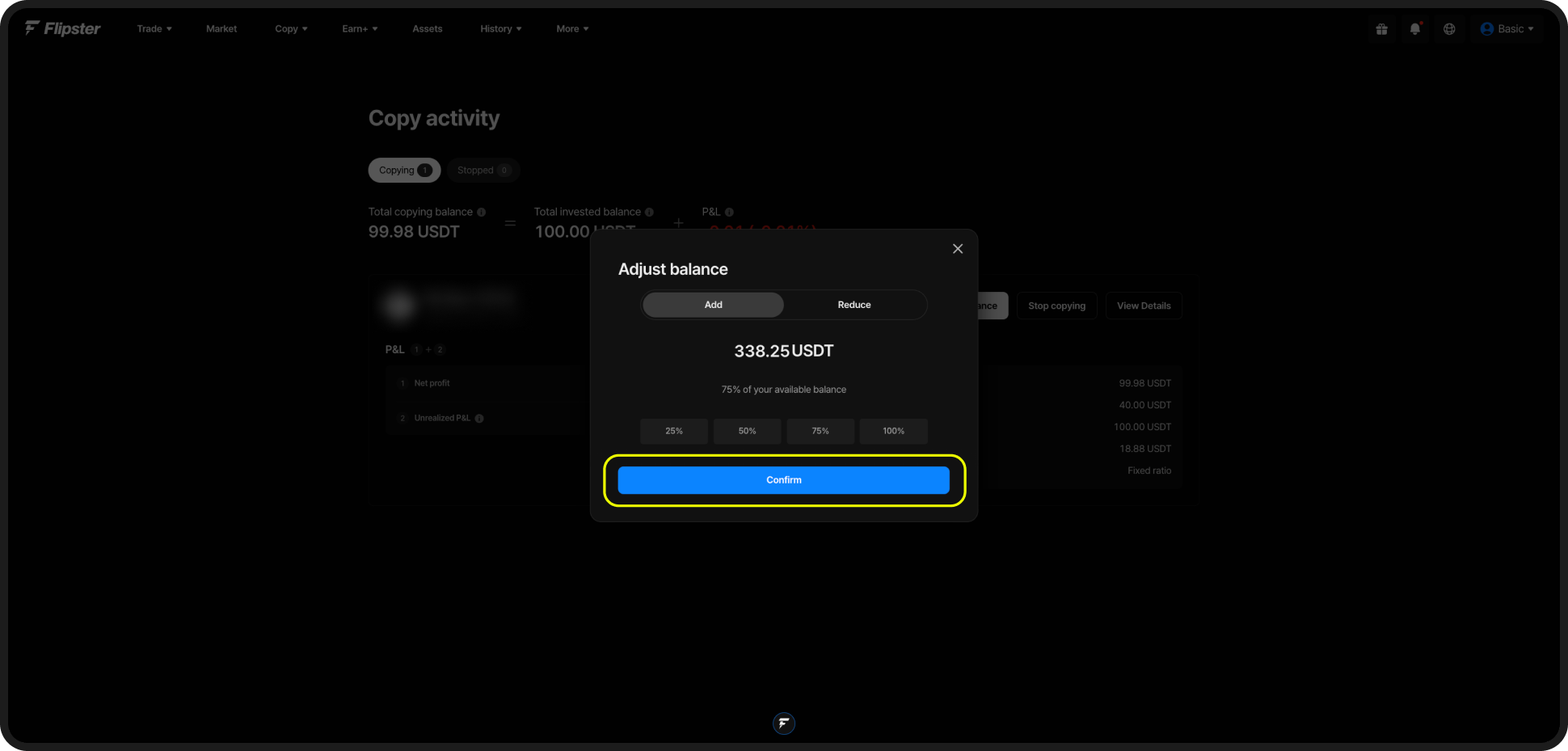Click the 99.98 USDT total copying balance

(x=414, y=232)
